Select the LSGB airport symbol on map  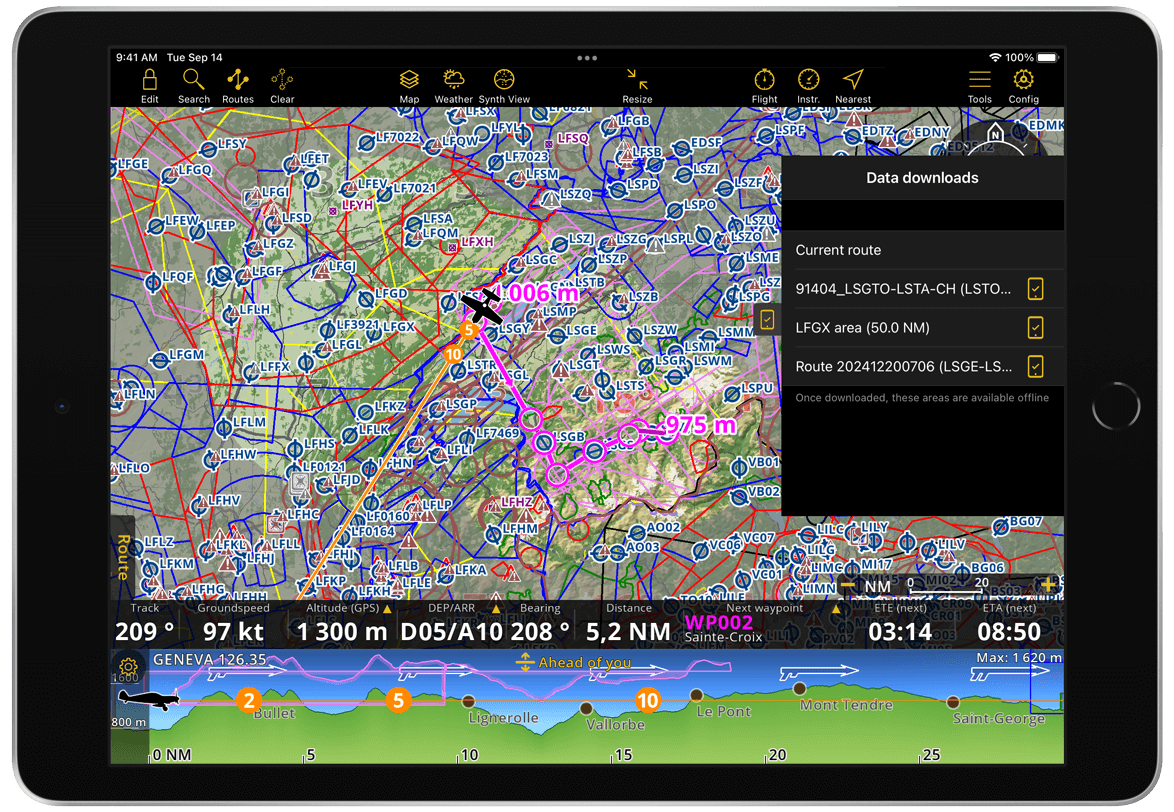tap(544, 442)
